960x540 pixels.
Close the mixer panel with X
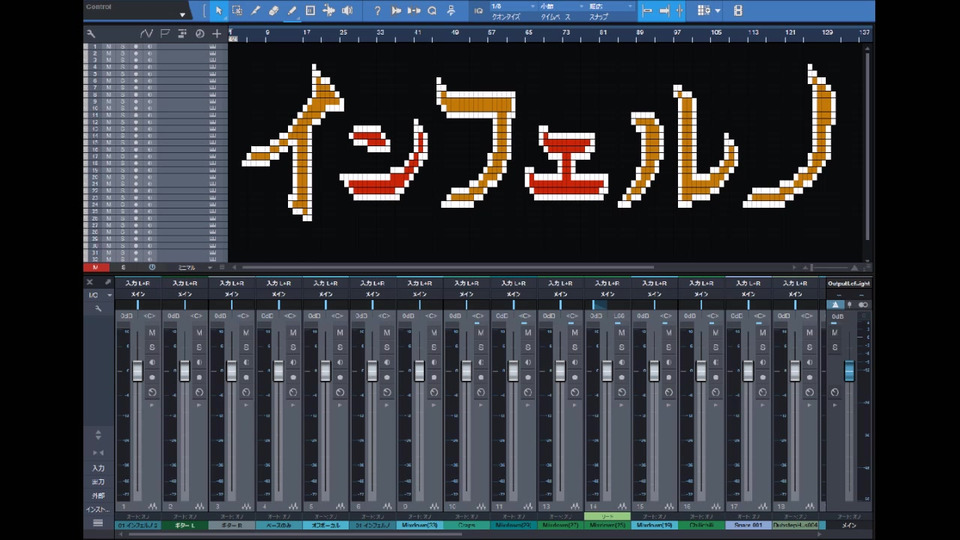coord(90,282)
